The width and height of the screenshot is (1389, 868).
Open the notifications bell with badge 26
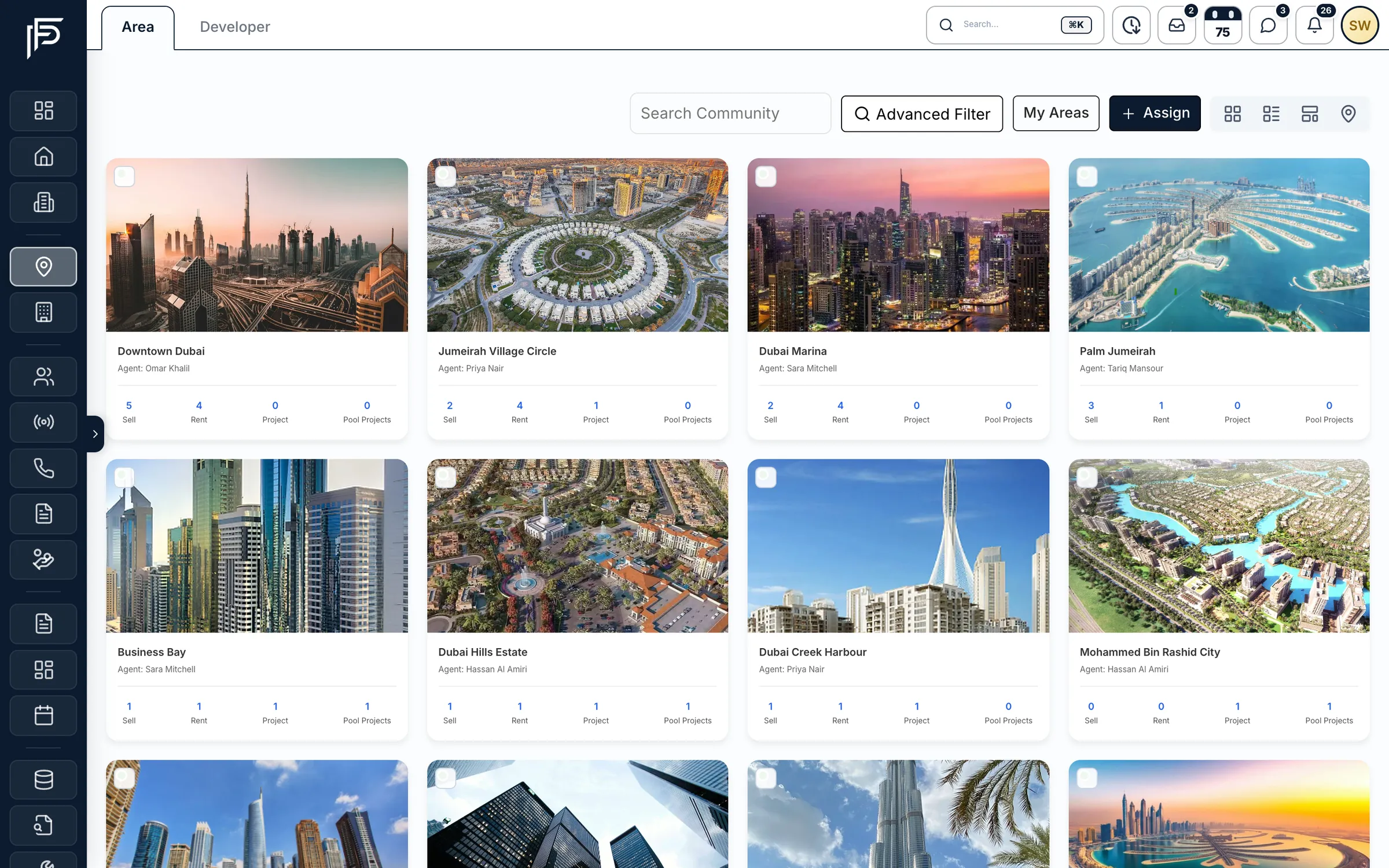[1314, 25]
